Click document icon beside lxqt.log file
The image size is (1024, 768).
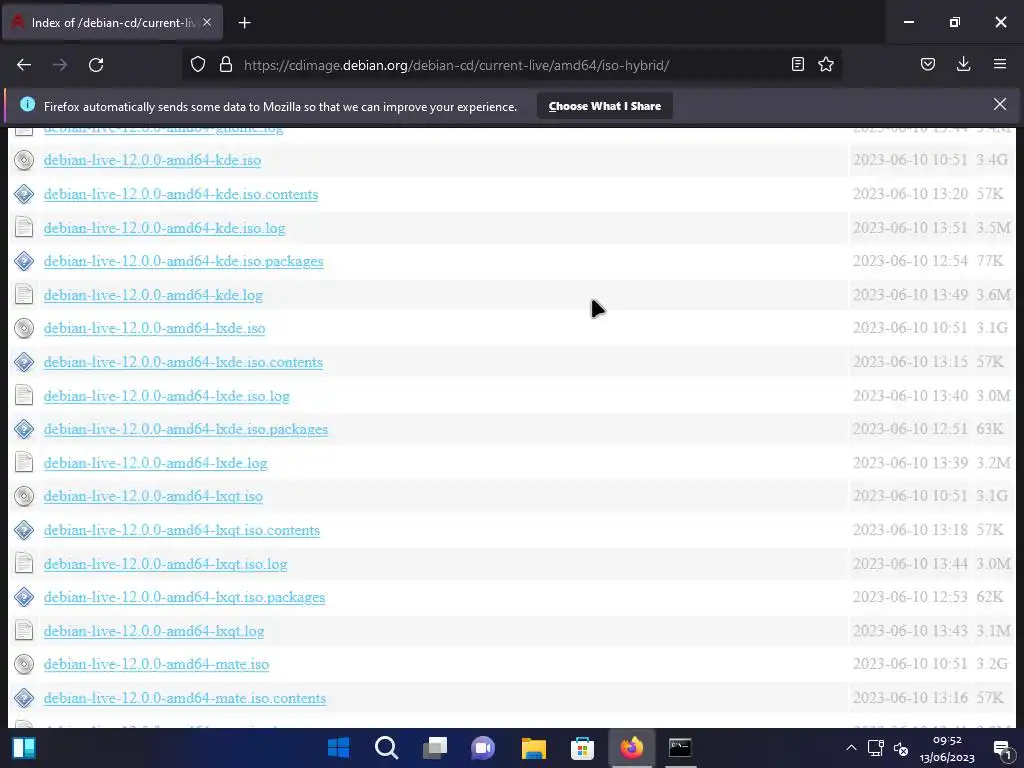click(x=24, y=630)
